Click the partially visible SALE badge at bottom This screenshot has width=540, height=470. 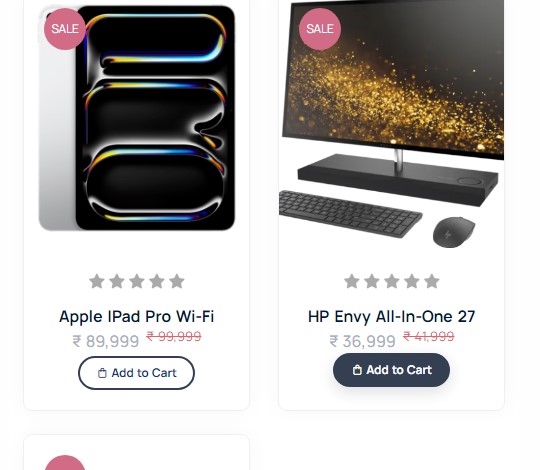click(x=65, y=463)
